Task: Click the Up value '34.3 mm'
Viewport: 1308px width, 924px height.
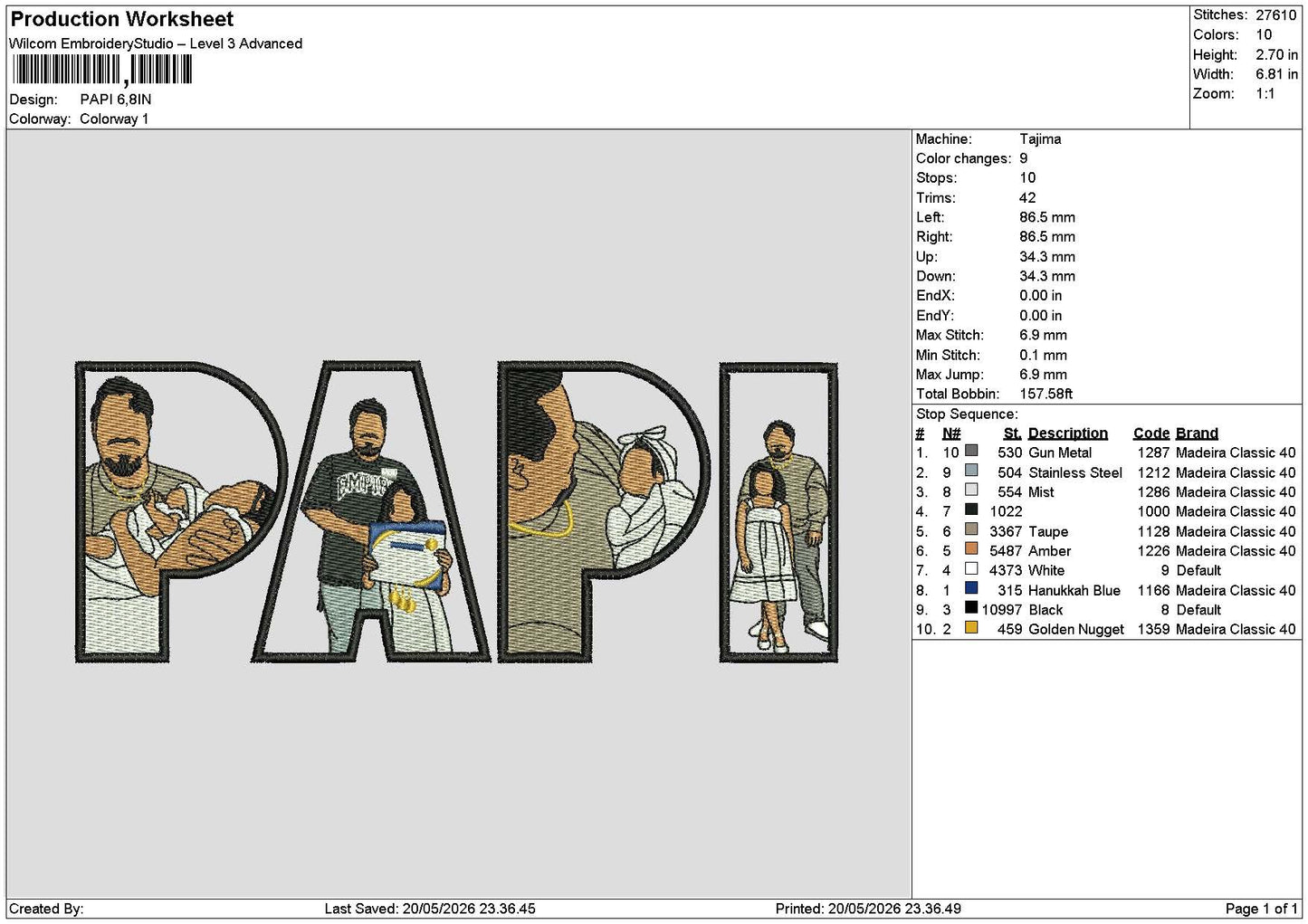Action: [1047, 256]
